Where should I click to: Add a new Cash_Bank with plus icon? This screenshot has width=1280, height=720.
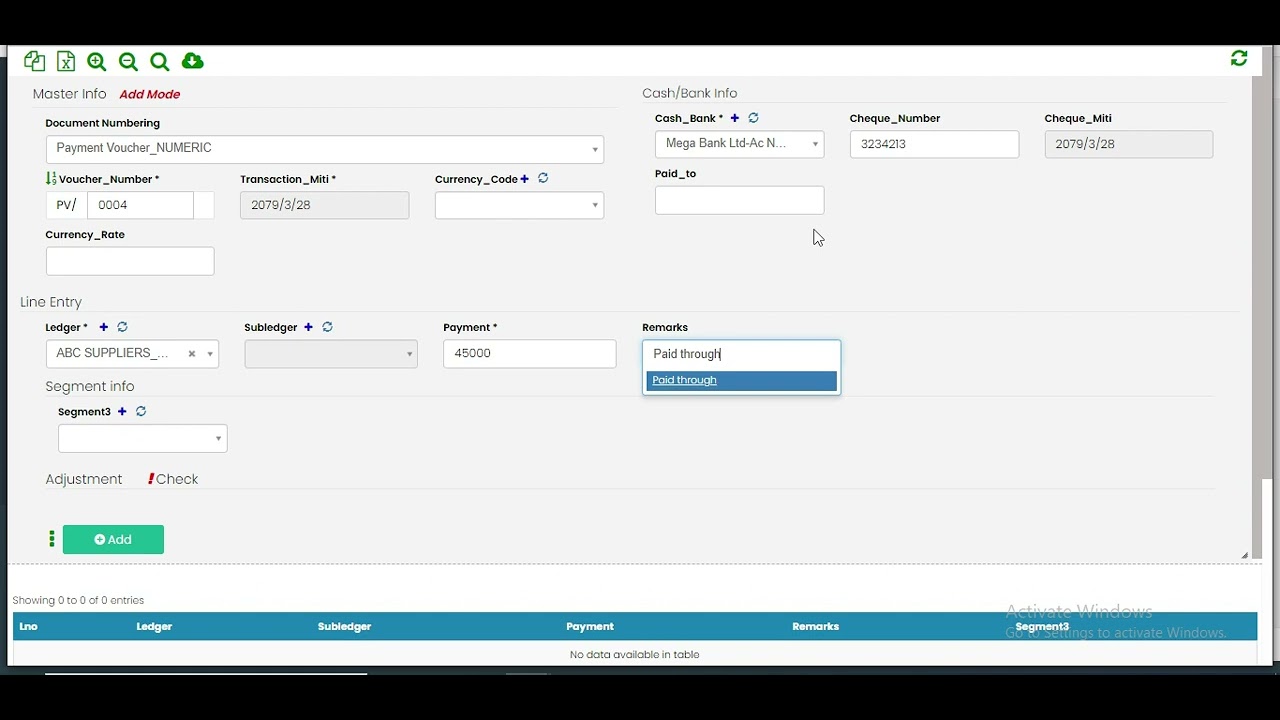click(x=735, y=118)
